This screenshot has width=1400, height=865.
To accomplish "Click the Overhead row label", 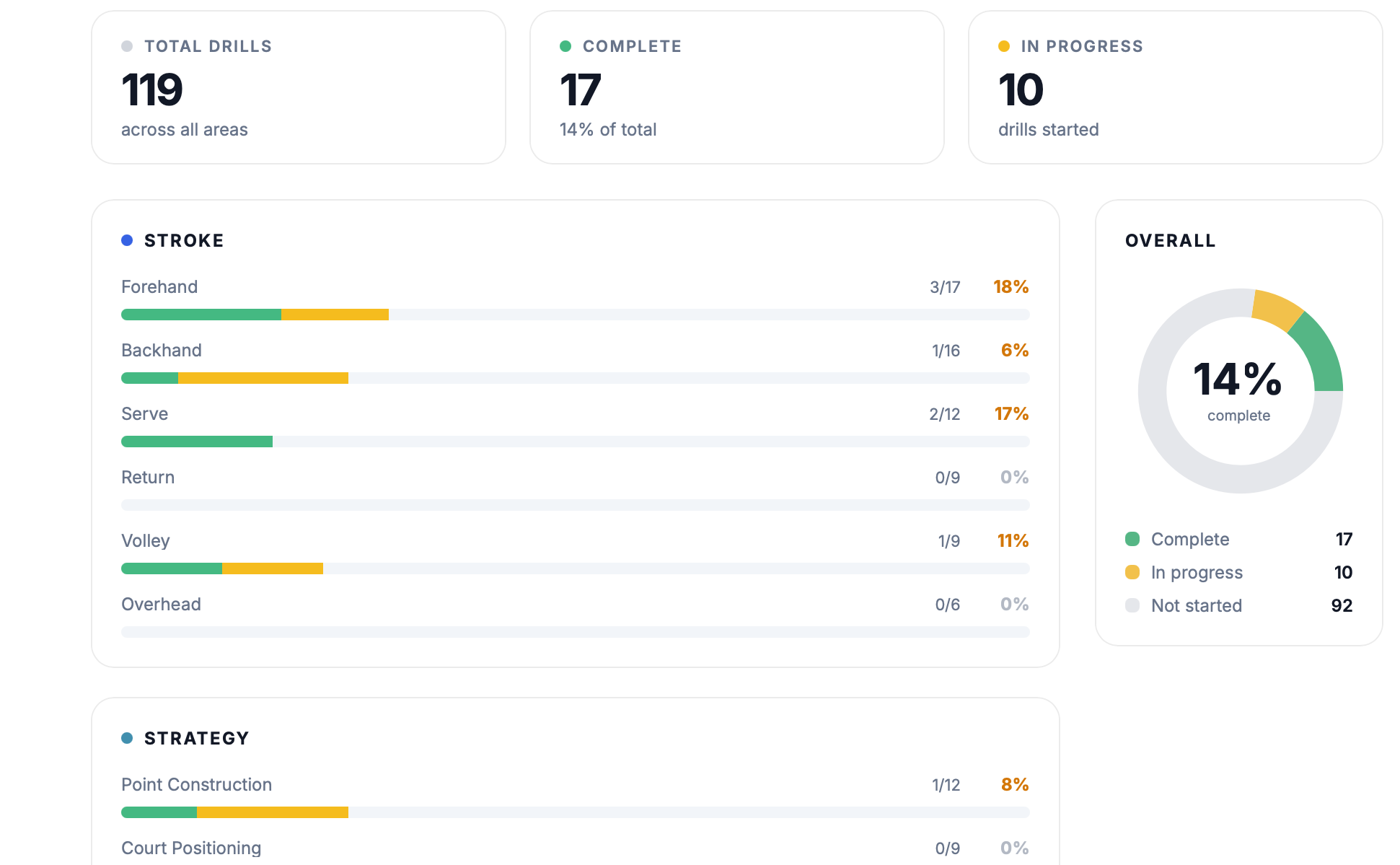I will coord(161,605).
